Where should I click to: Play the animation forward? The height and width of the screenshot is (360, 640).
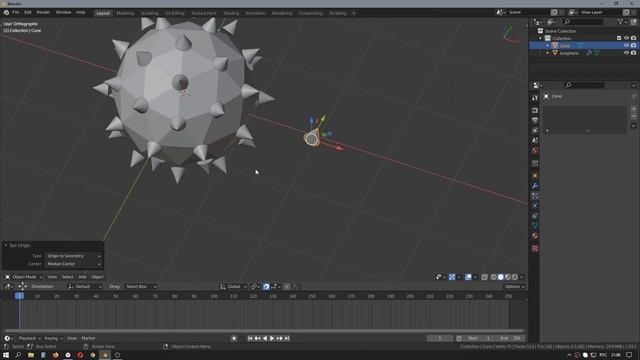272,338
